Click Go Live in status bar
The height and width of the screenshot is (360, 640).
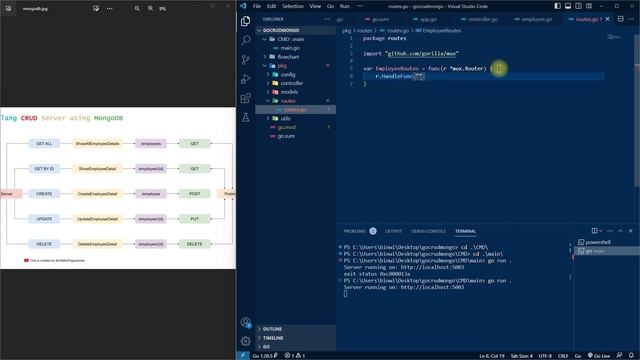pyautogui.click(x=599, y=356)
